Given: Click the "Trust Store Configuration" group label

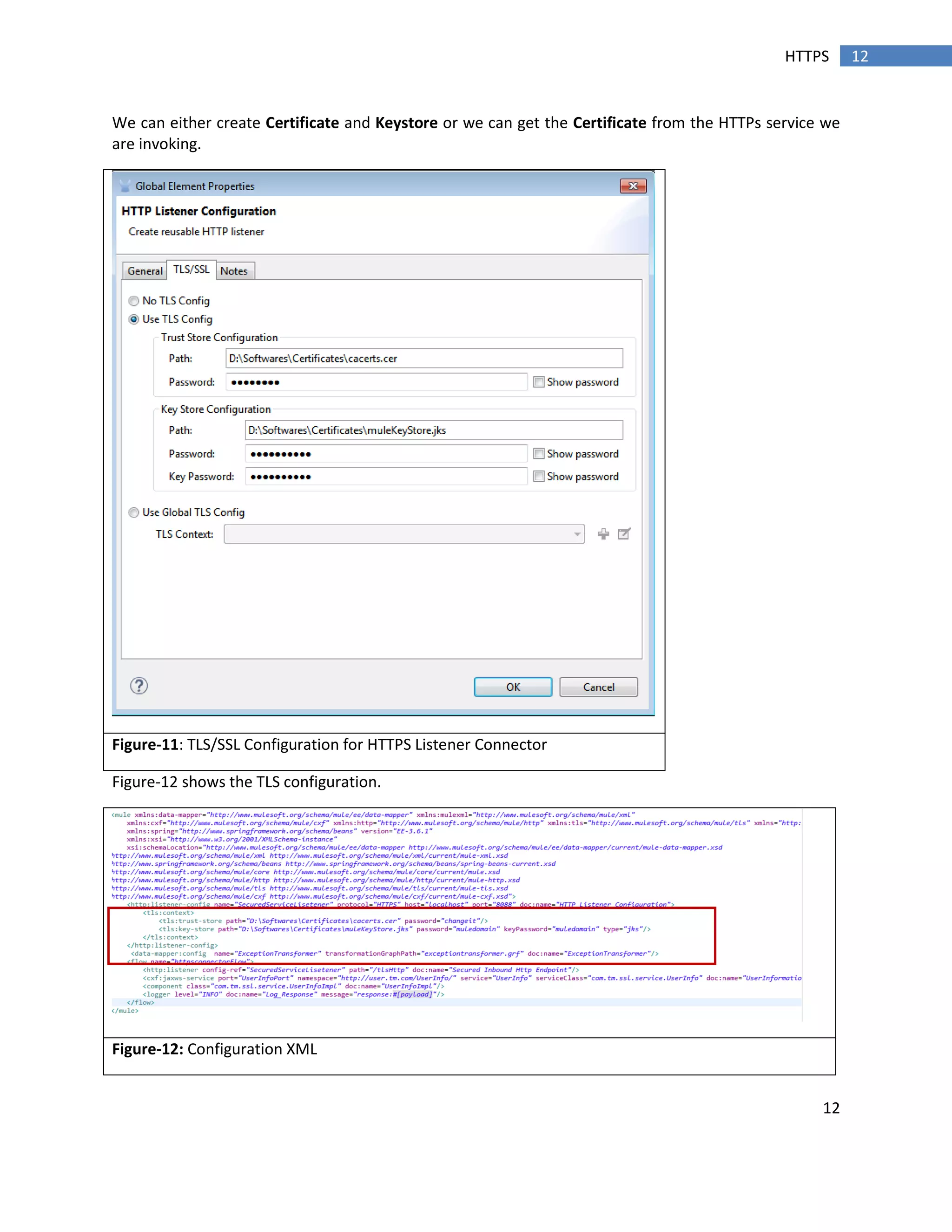Looking at the screenshot, I should point(219,338).
